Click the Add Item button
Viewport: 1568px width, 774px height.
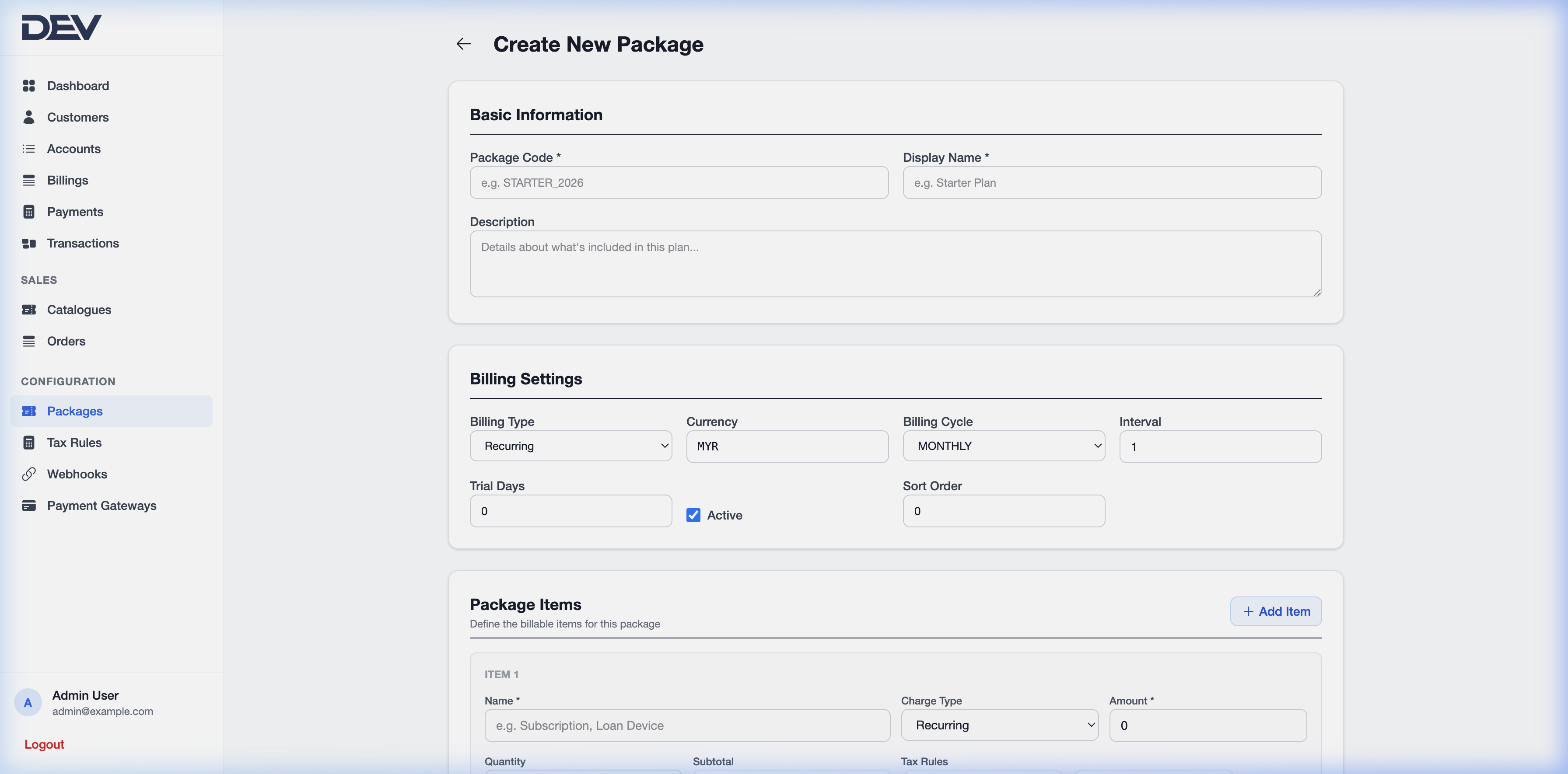[1276, 611]
